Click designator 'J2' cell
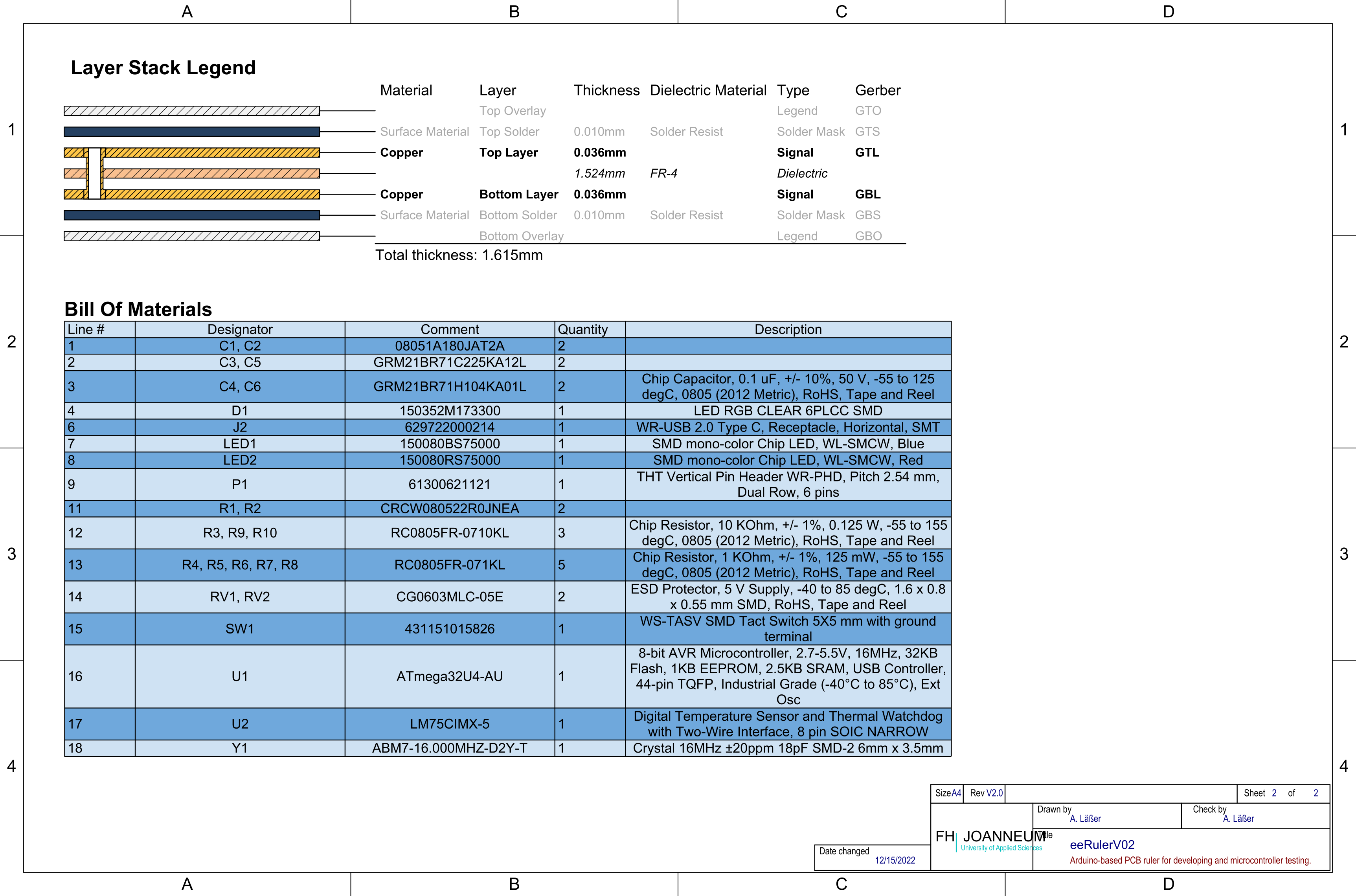1356x896 pixels. 240,427
